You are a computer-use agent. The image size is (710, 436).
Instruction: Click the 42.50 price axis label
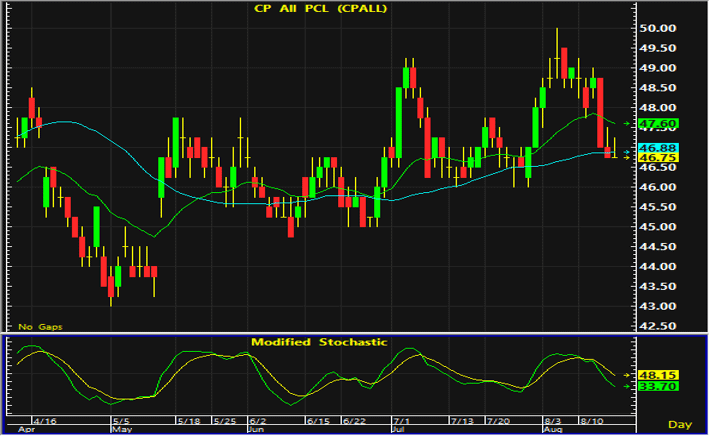click(657, 326)
